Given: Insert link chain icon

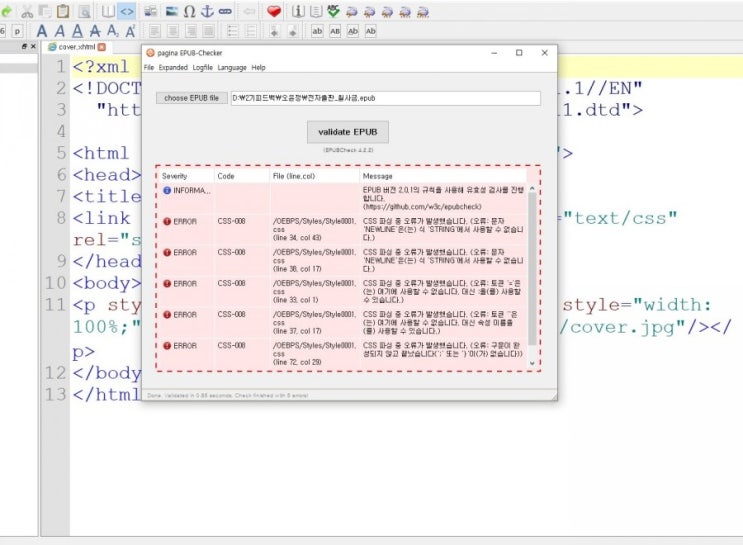Looking at the screenshot, I should coord(225,11).
